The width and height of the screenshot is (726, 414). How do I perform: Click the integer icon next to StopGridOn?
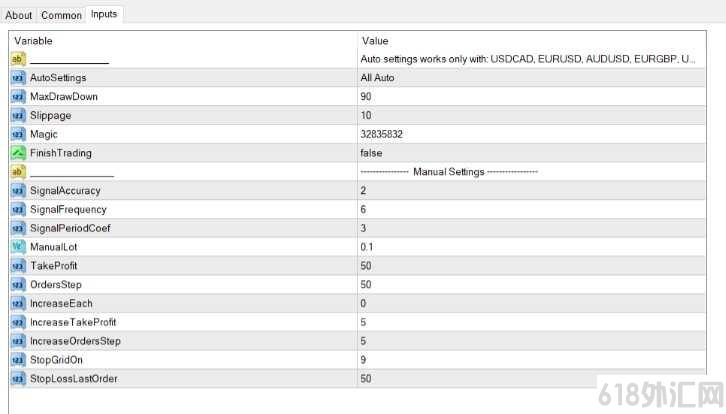coord(18,360)
